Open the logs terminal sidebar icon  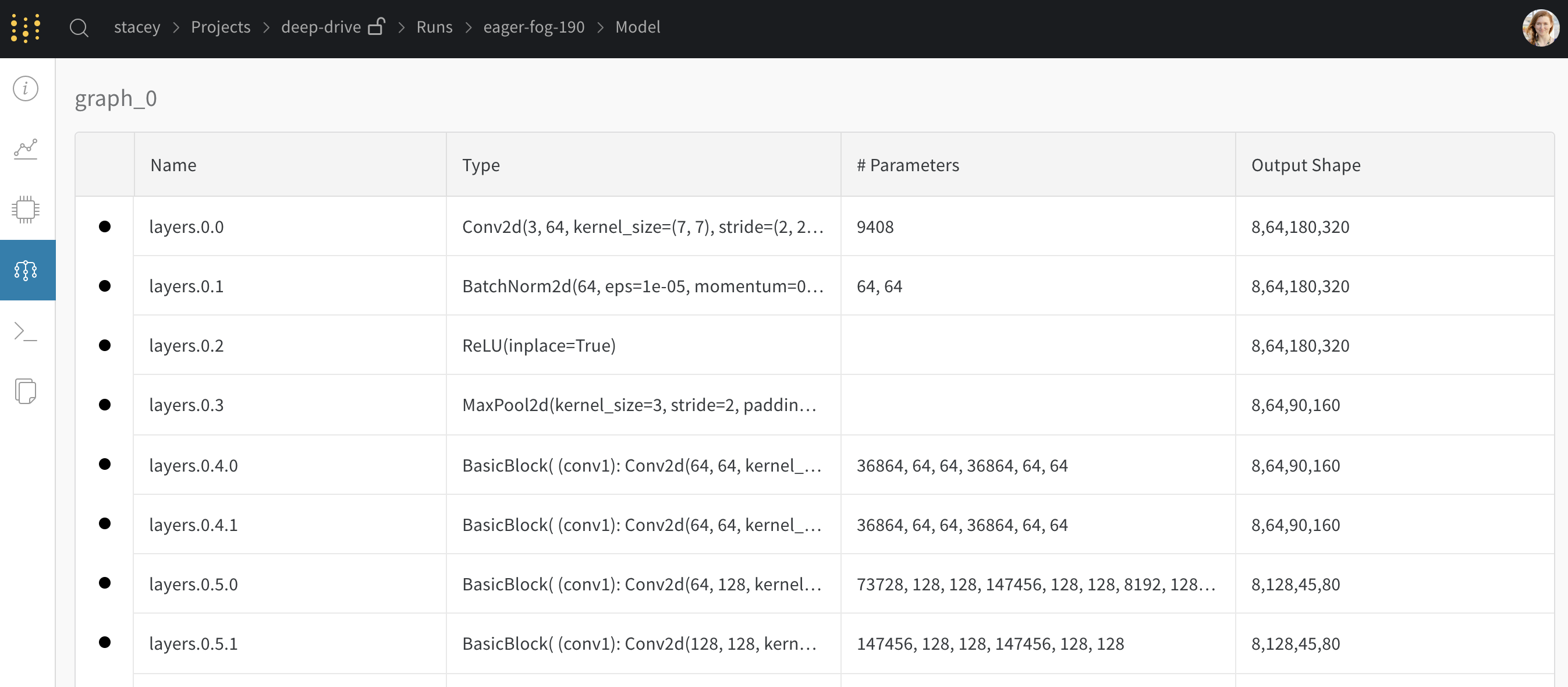[26, 331]
